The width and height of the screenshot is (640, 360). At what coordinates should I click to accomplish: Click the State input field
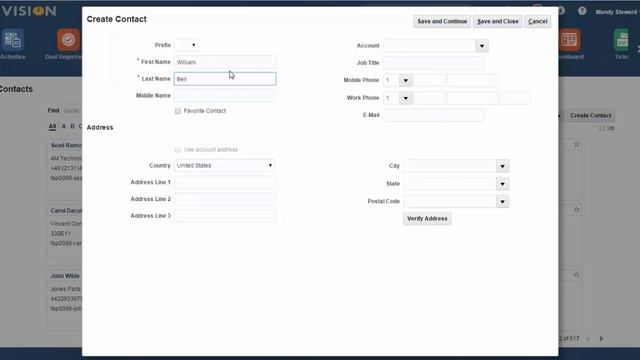point(450,184)
